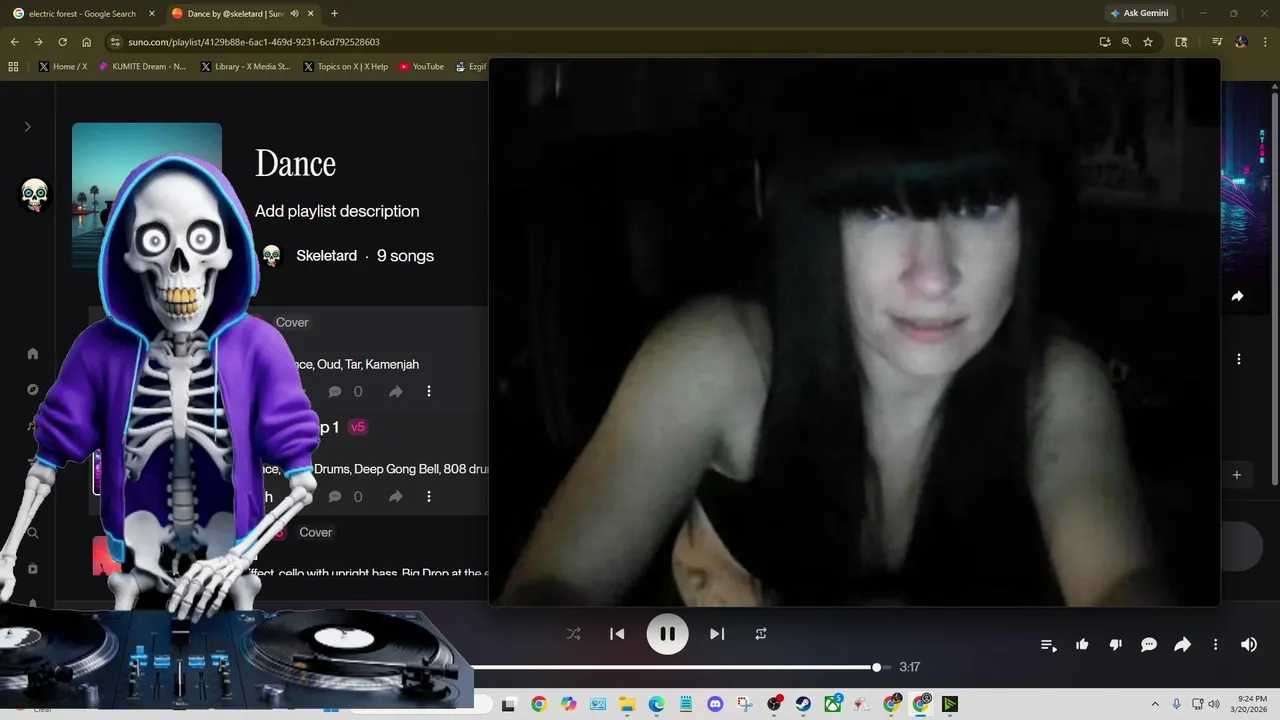Go to browser home page
This screenshot has width=1280, height=720.
86,42
